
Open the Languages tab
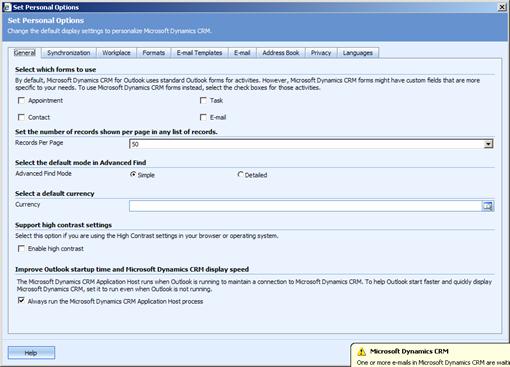[358, 53]
